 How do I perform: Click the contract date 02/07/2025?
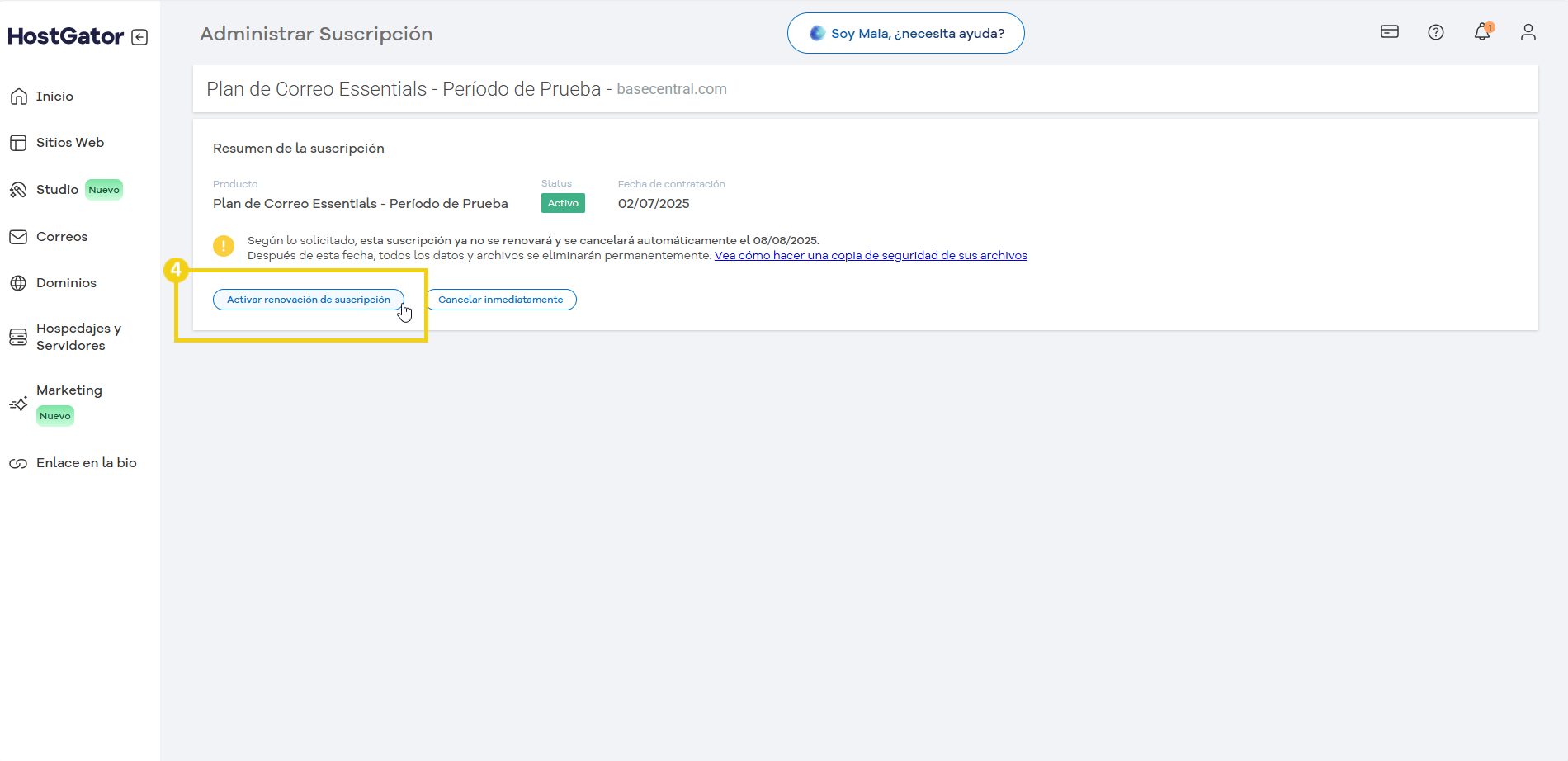click(x=654, y=204)
